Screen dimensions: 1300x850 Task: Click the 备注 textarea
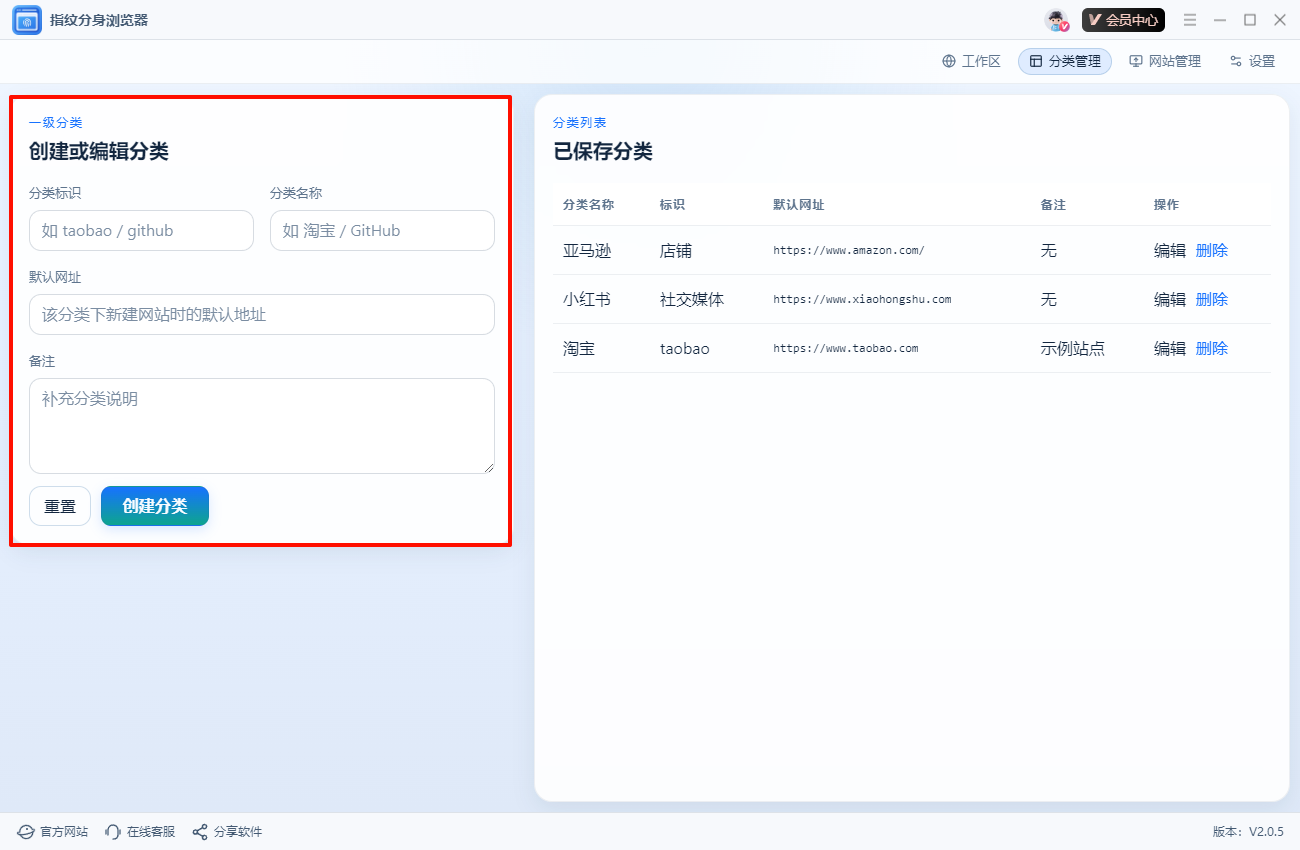pos(262,426)
